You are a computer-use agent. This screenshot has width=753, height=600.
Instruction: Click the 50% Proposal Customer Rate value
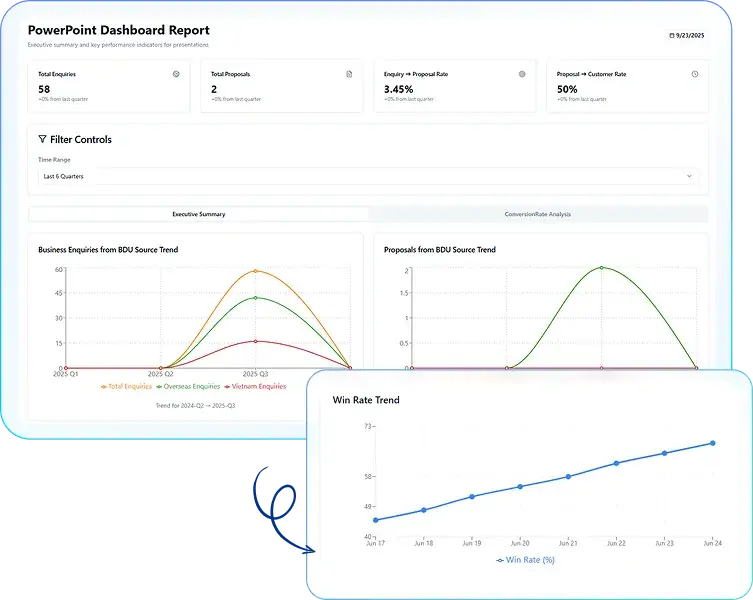tap(568, 89)
